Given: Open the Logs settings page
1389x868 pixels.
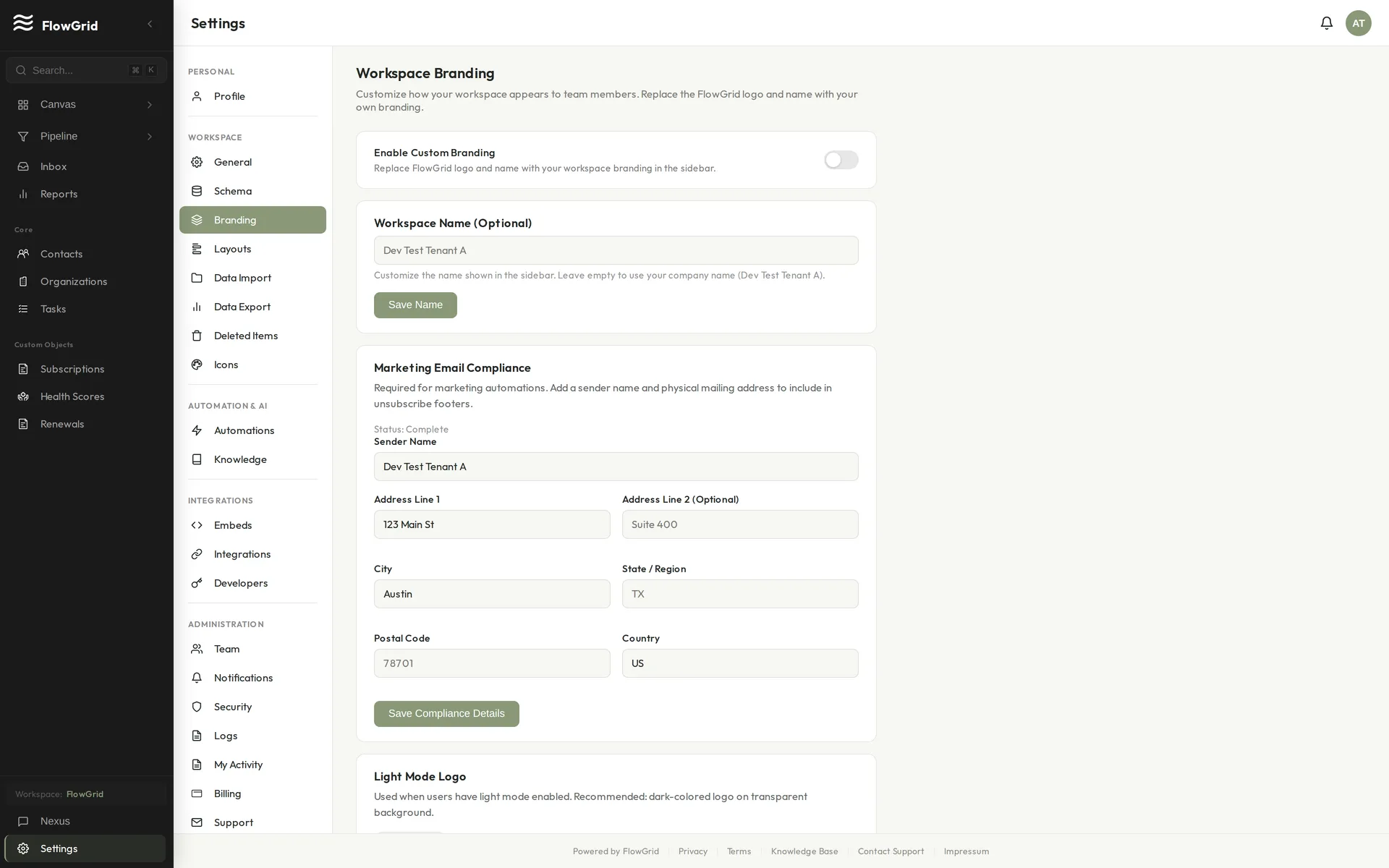Looking at the screenshot, I should [252, 736].
